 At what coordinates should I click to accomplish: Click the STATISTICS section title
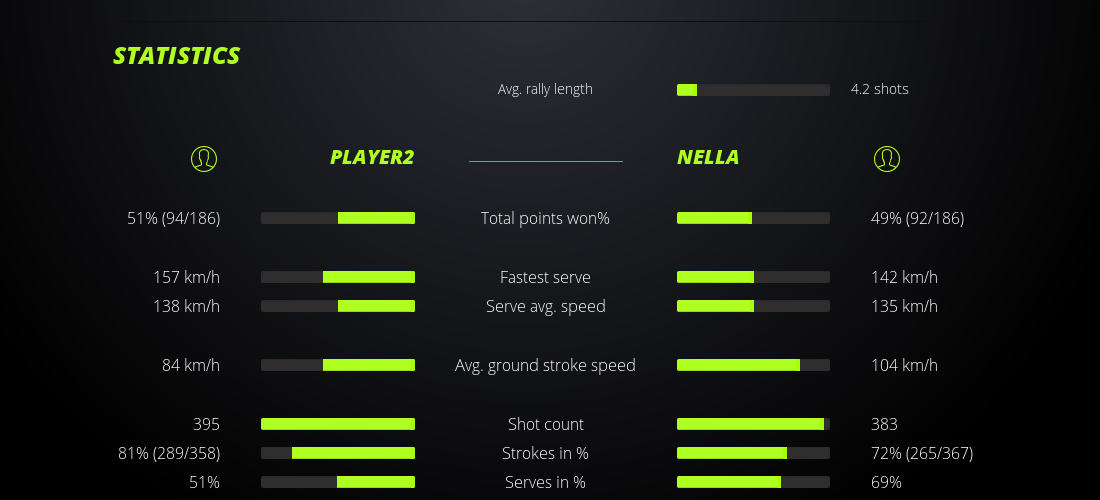click(177, 56)
